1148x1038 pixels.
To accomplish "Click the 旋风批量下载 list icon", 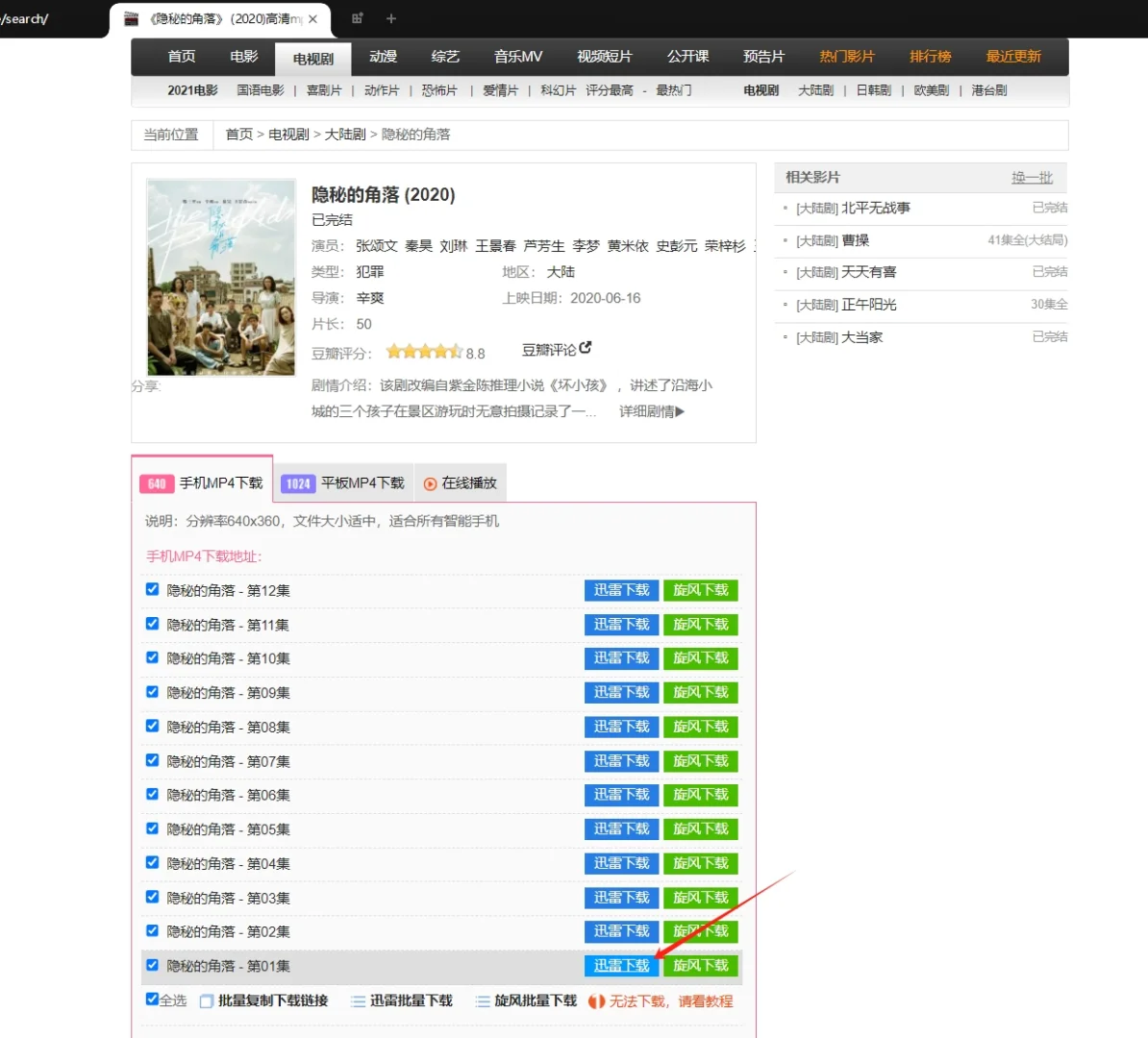I will [x=483, y=1001].
